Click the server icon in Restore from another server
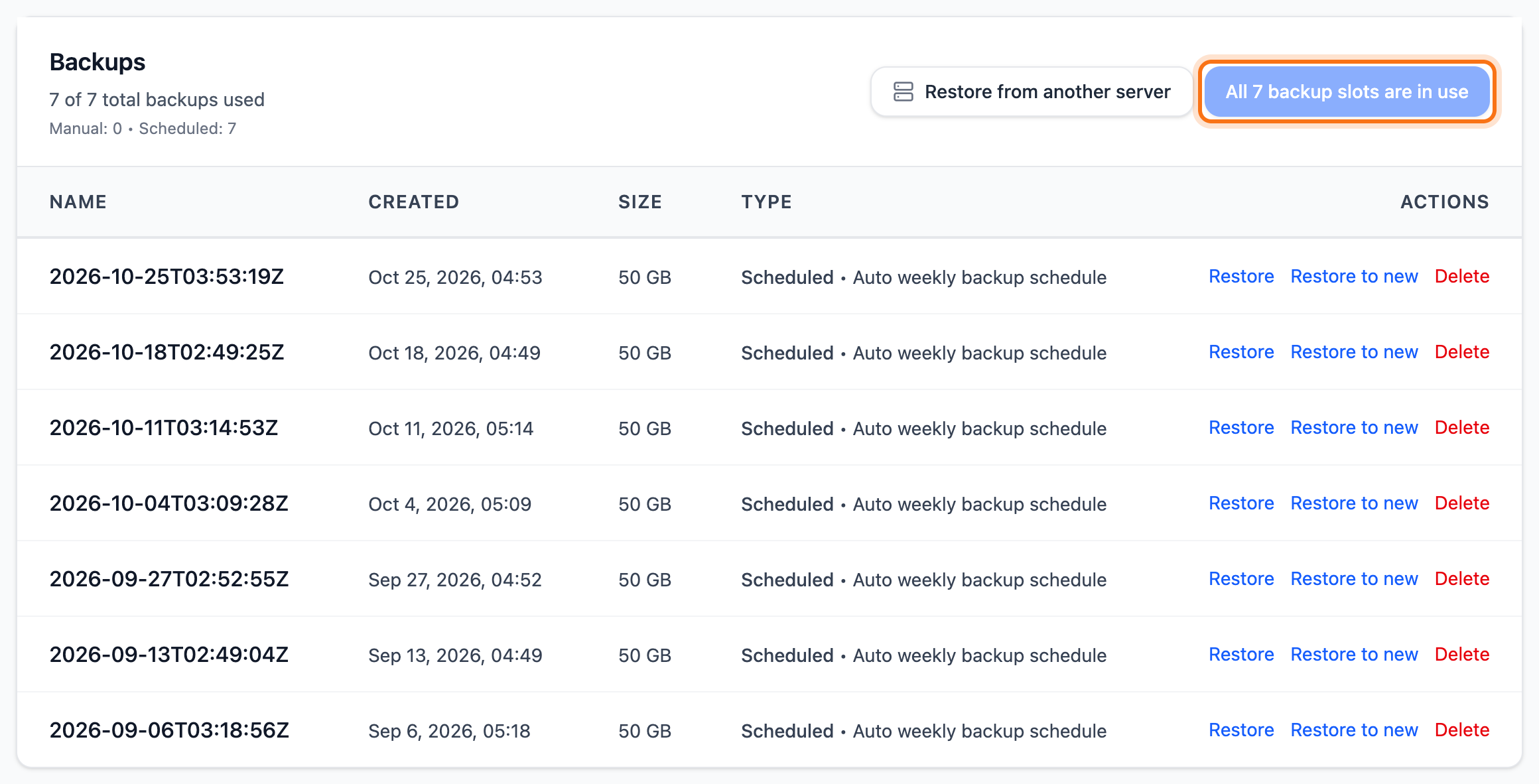Screen dimensions: 1539x784 point(903,92)
